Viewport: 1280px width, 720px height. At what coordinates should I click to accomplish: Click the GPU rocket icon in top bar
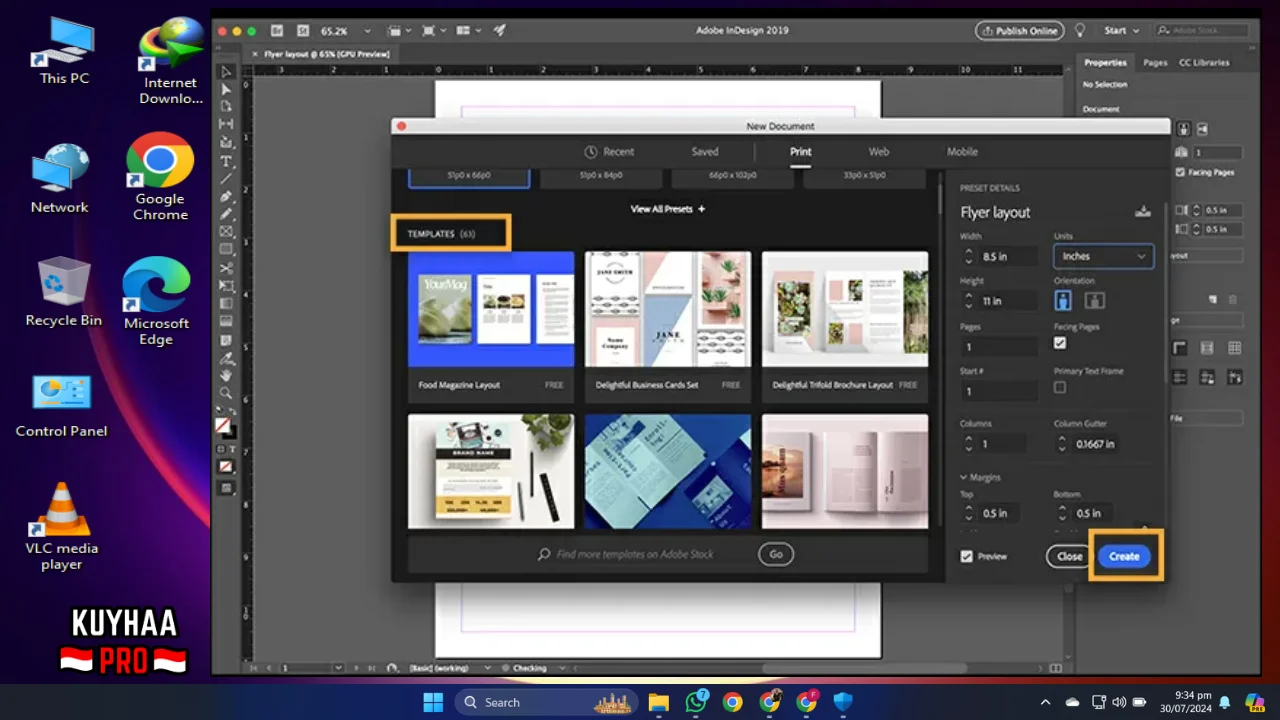coord(499,31)
